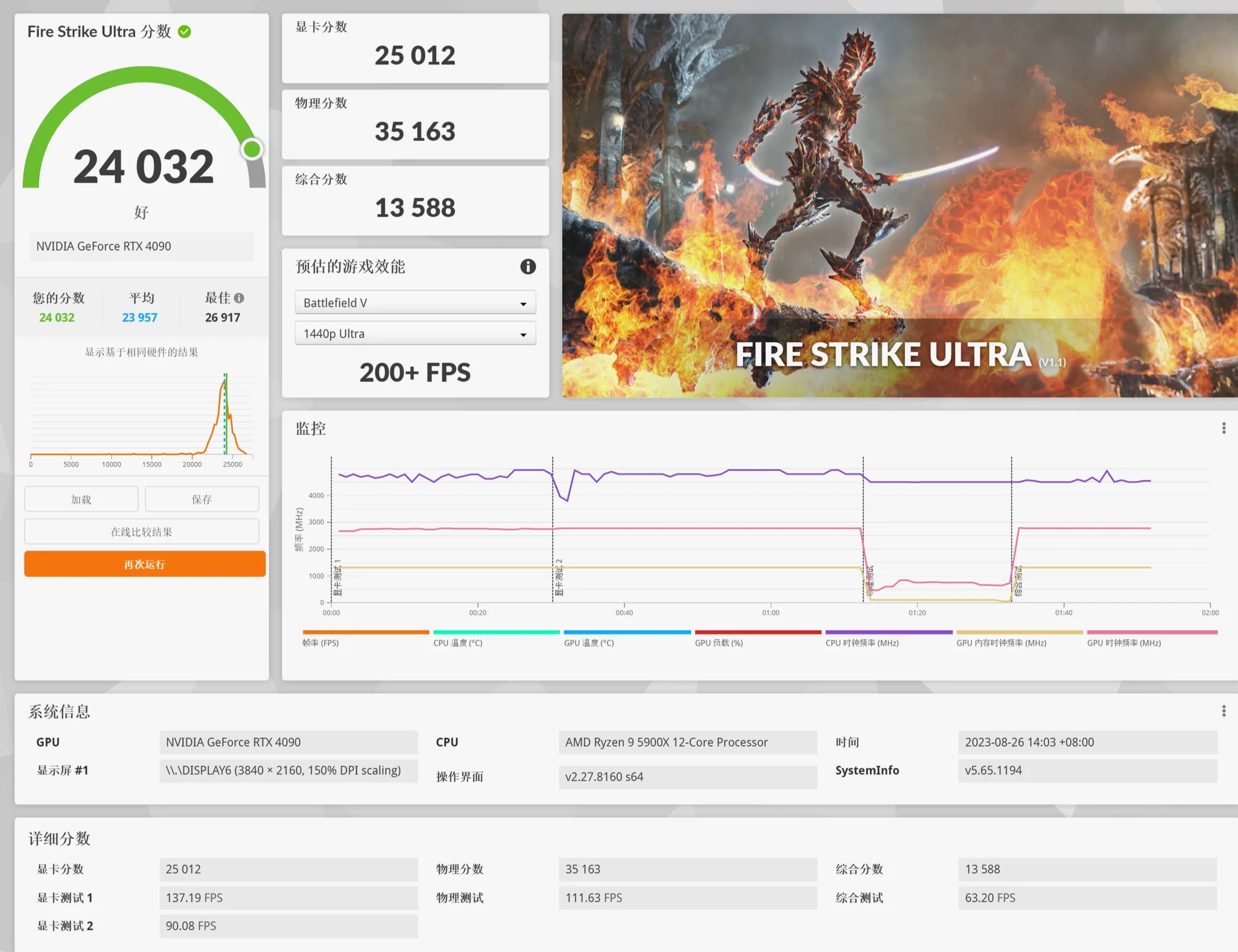Toggle CPU 时钟频率 legend series
This screenshot has width=1238, height=952.
point(888,639)
